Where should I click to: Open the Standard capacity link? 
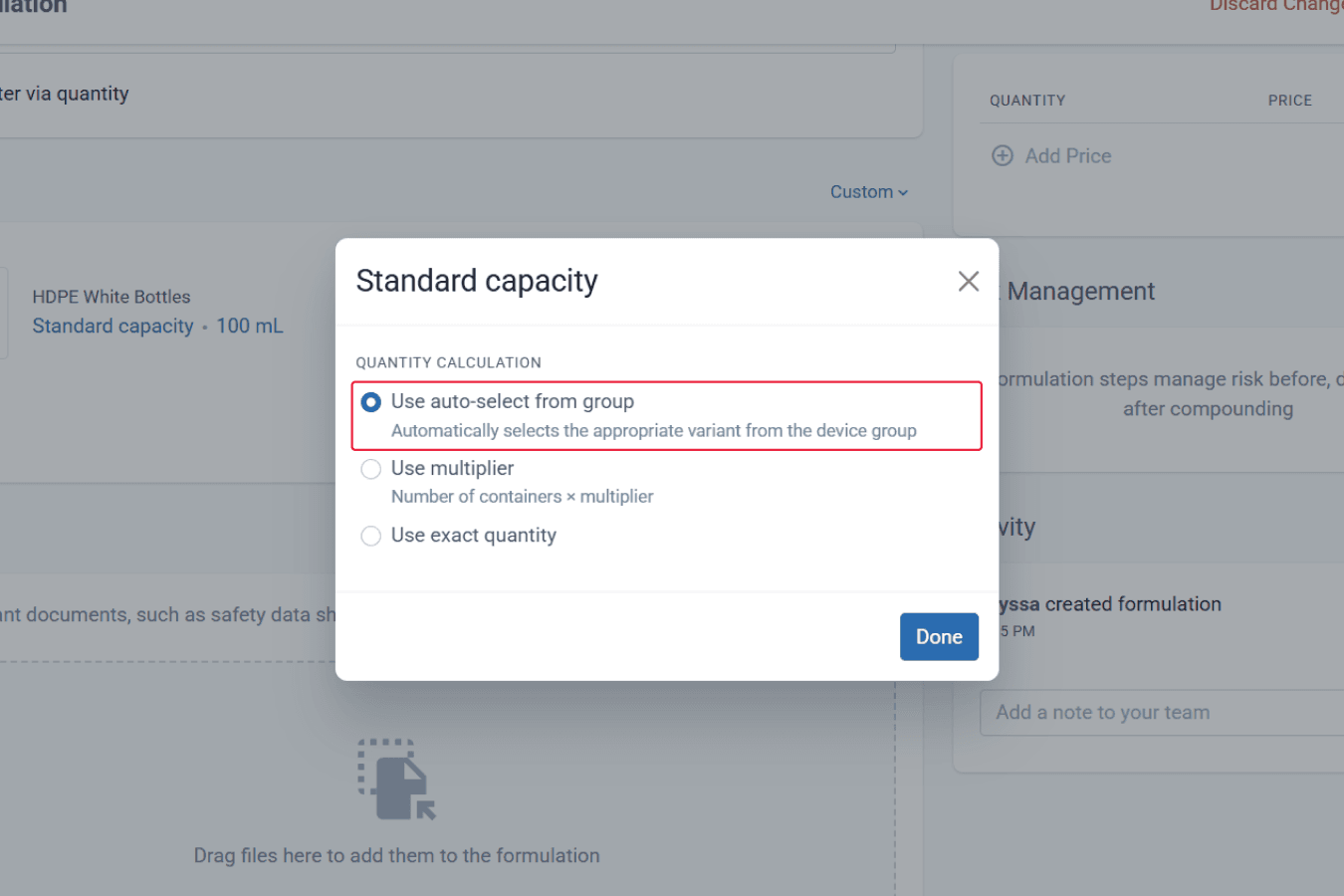coord(112,326)
